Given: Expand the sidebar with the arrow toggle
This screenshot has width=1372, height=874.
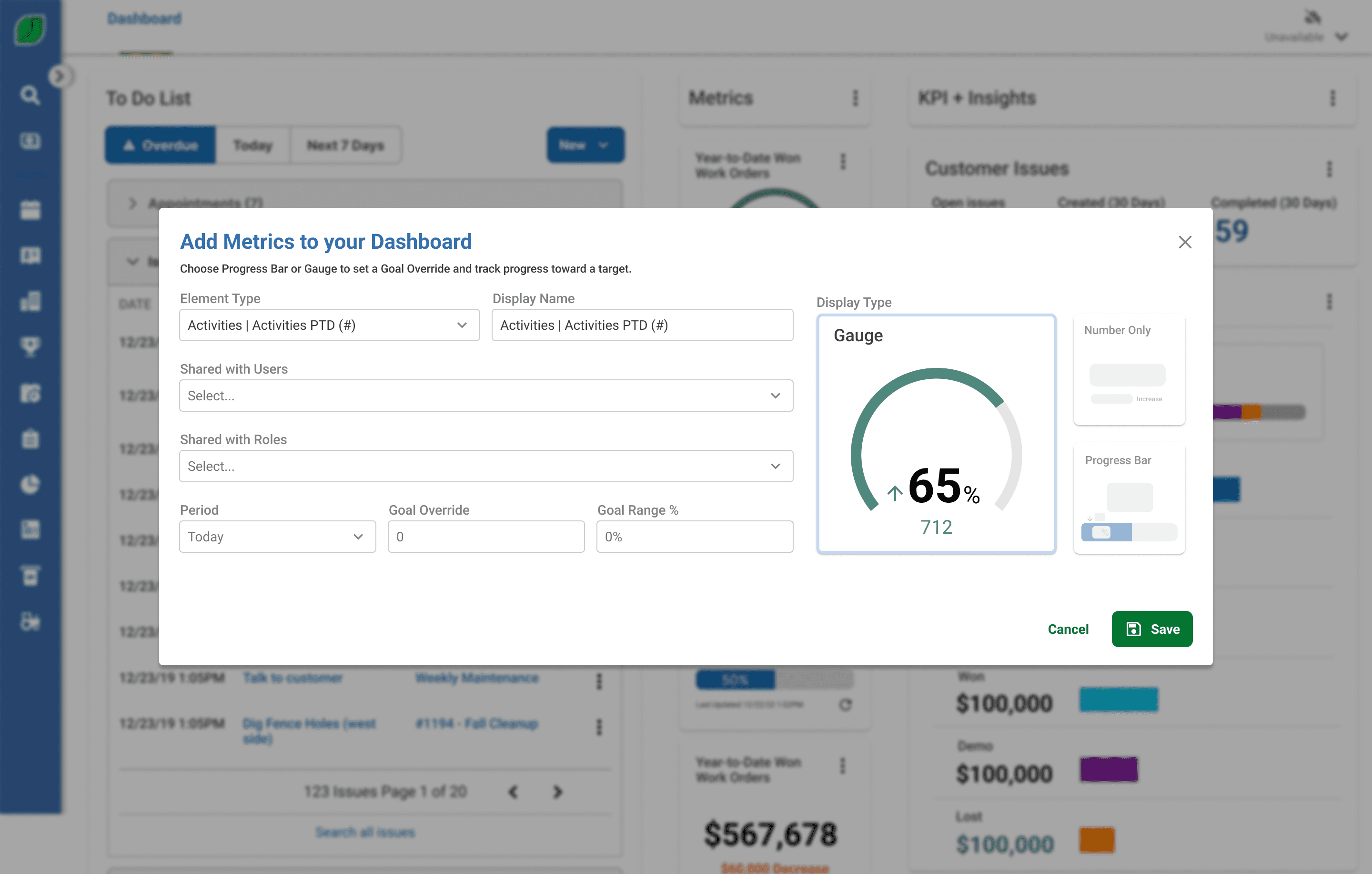Looking at the screenshot, I should pyautogui.click(x=59, y=76).
